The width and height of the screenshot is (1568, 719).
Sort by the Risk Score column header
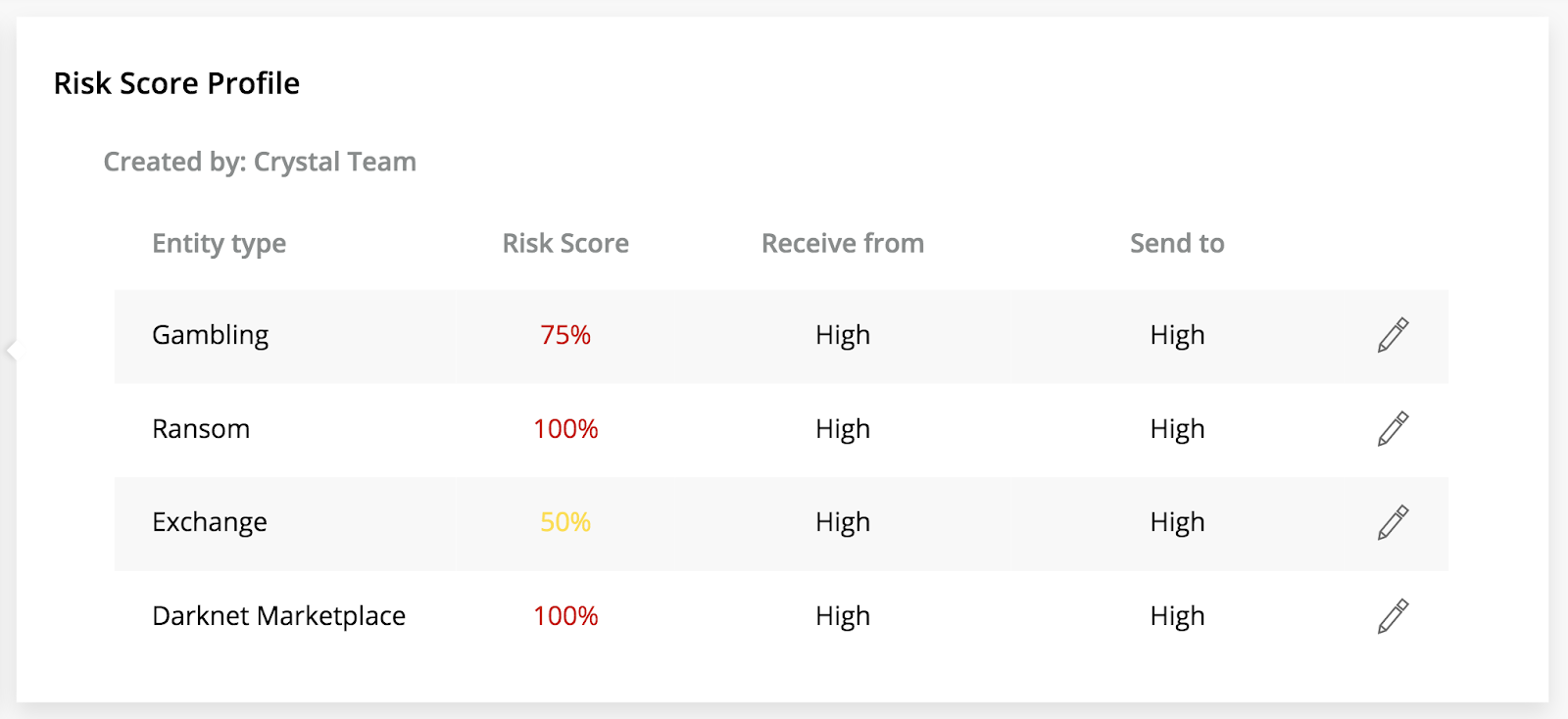[x=564, y=243]
